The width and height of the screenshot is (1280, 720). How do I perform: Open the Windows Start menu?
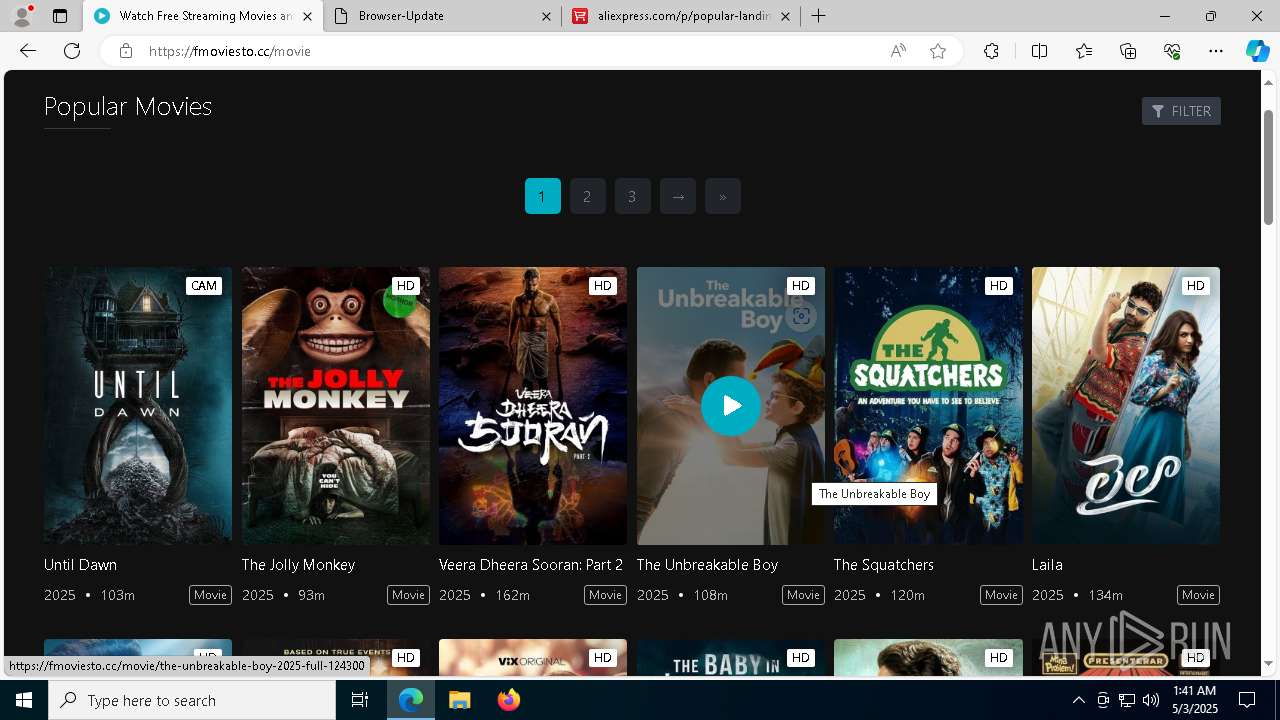pos(24,700)
